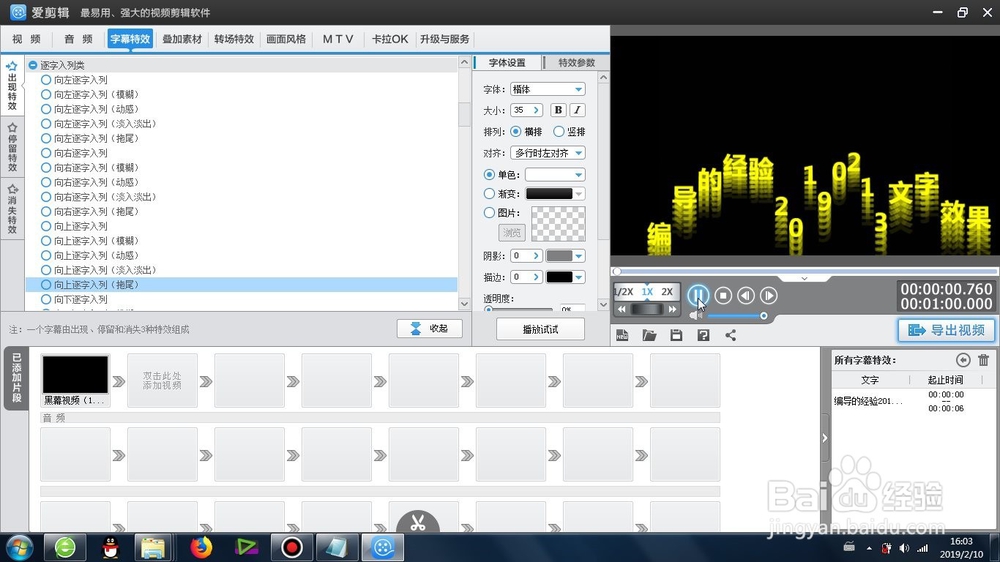Set playback speed to 2X

pos(667,292)
